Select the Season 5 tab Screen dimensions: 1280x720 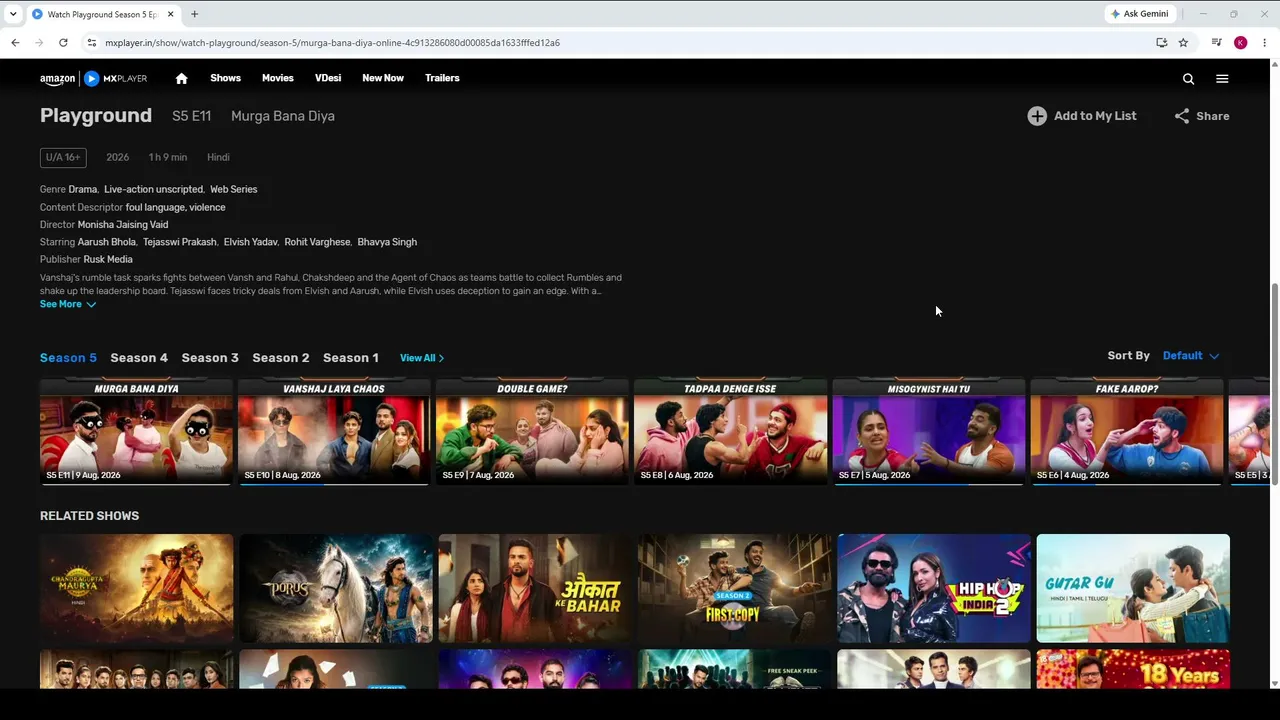pyautogui.click(x=68, y=358)
